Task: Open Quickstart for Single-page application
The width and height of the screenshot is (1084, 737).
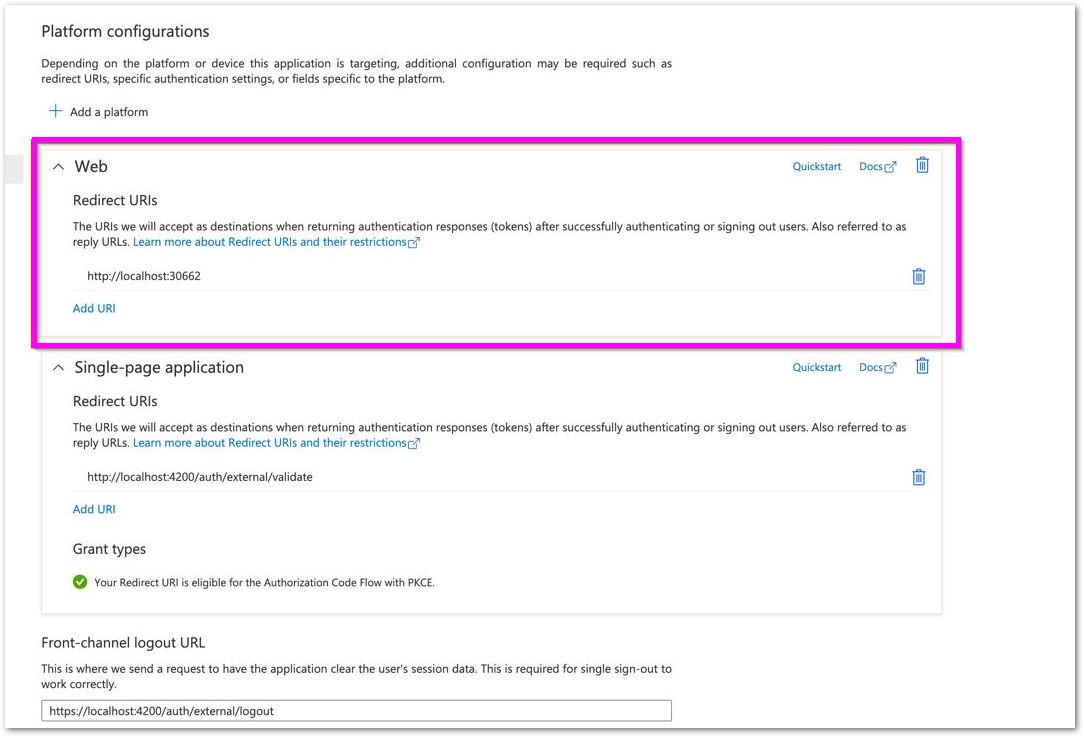Action: coord(816,368)
